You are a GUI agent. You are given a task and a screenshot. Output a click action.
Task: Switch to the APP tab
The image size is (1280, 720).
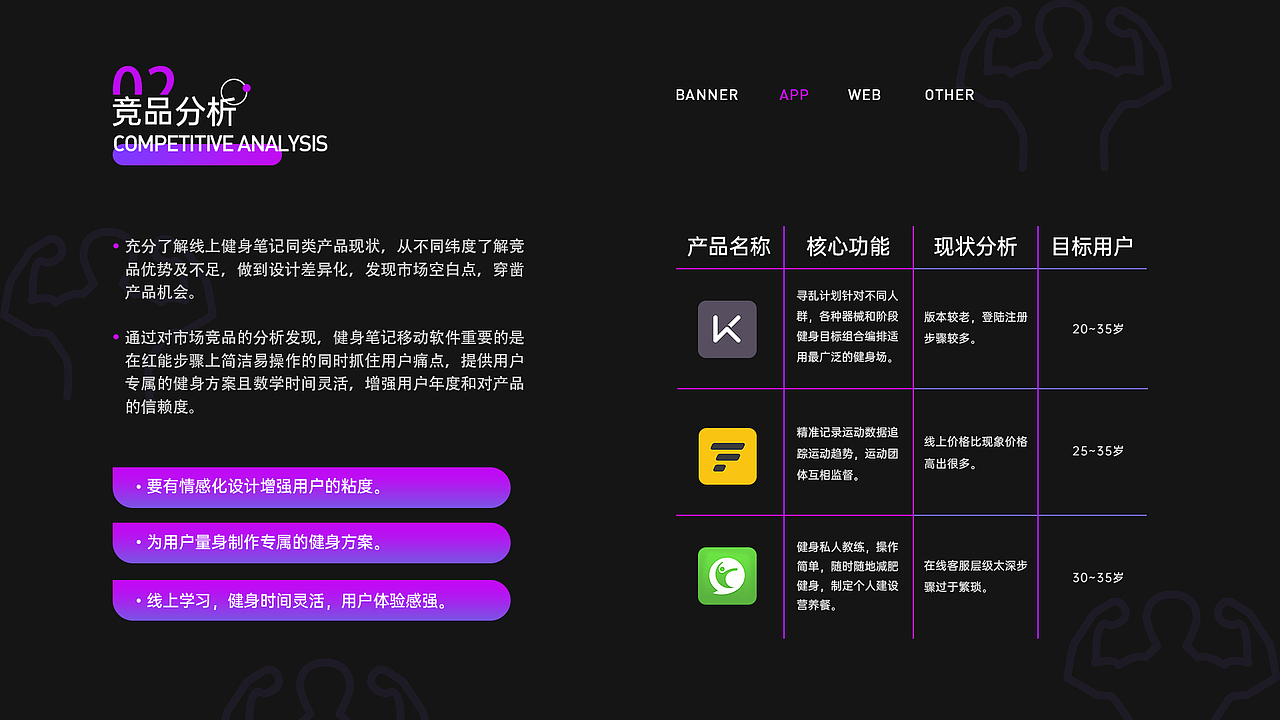pyautogui.click(x=794, y=95)
